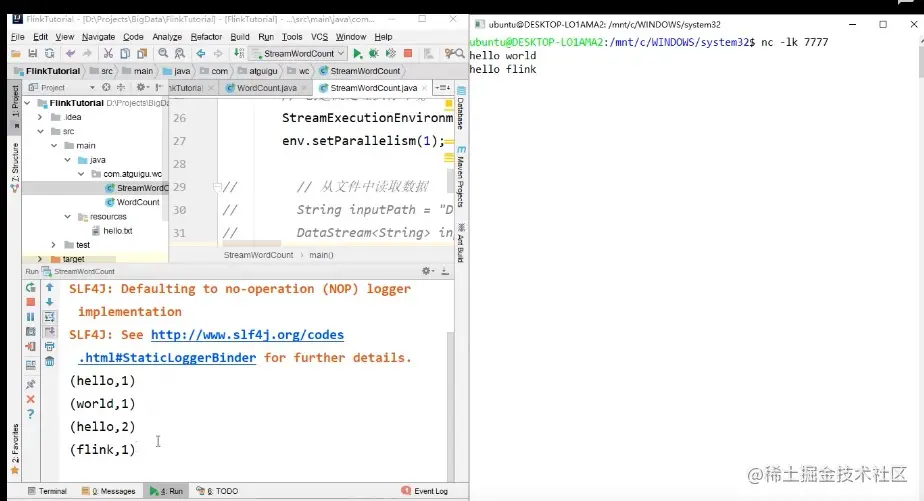Screen dimensions: 924x501
Task: Click the Save All toolbar icon
Action: 33,54
